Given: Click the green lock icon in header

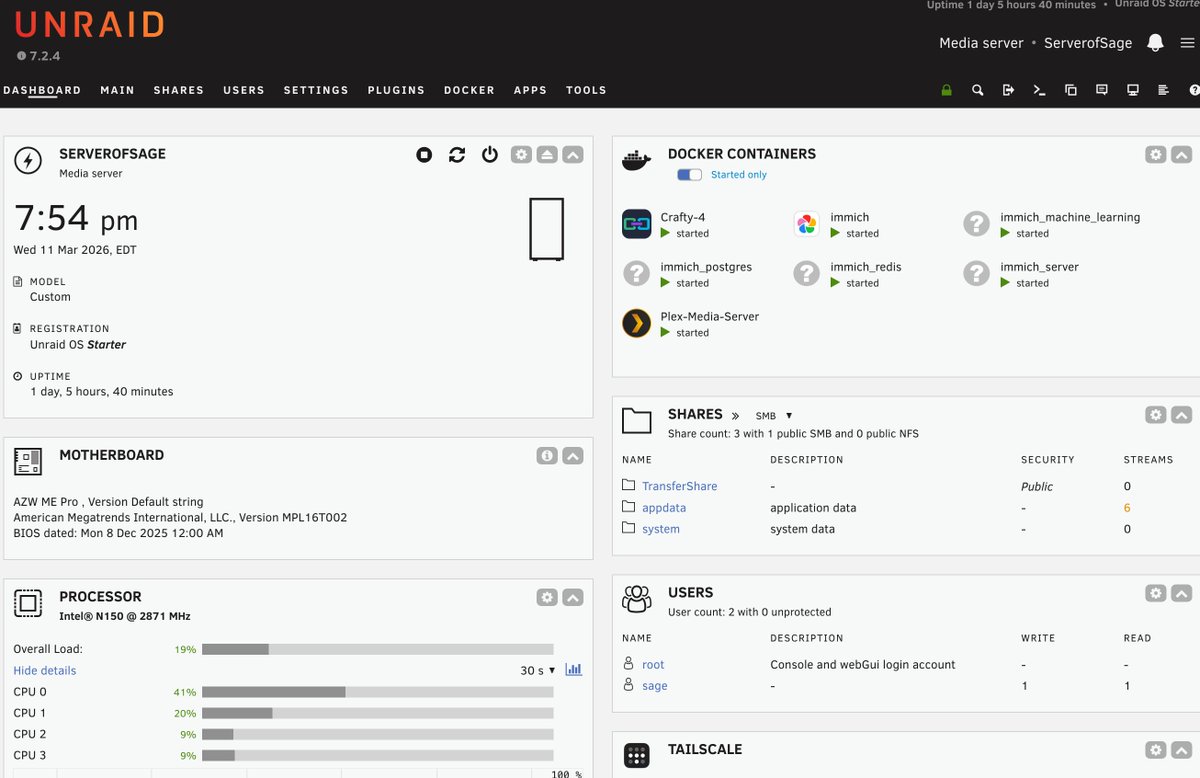Looking at the screenshot, I should click(946, 90).
